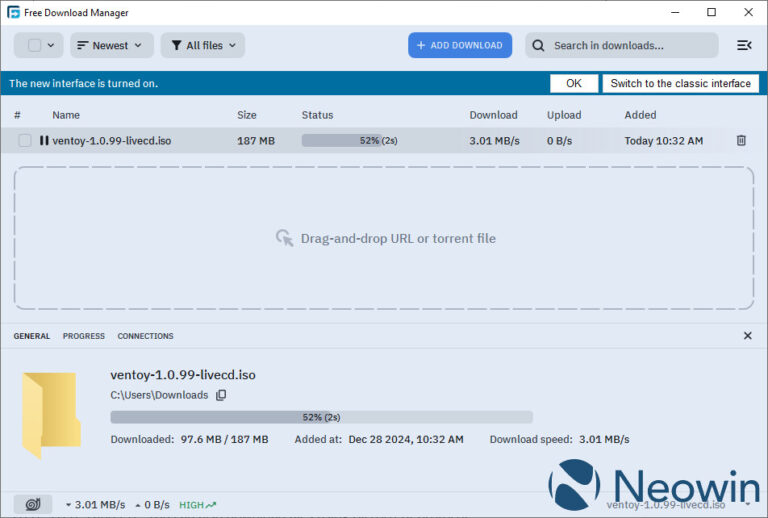
Task: Open the hamburger menu icon beside the search field
Action: coord(744,46)
